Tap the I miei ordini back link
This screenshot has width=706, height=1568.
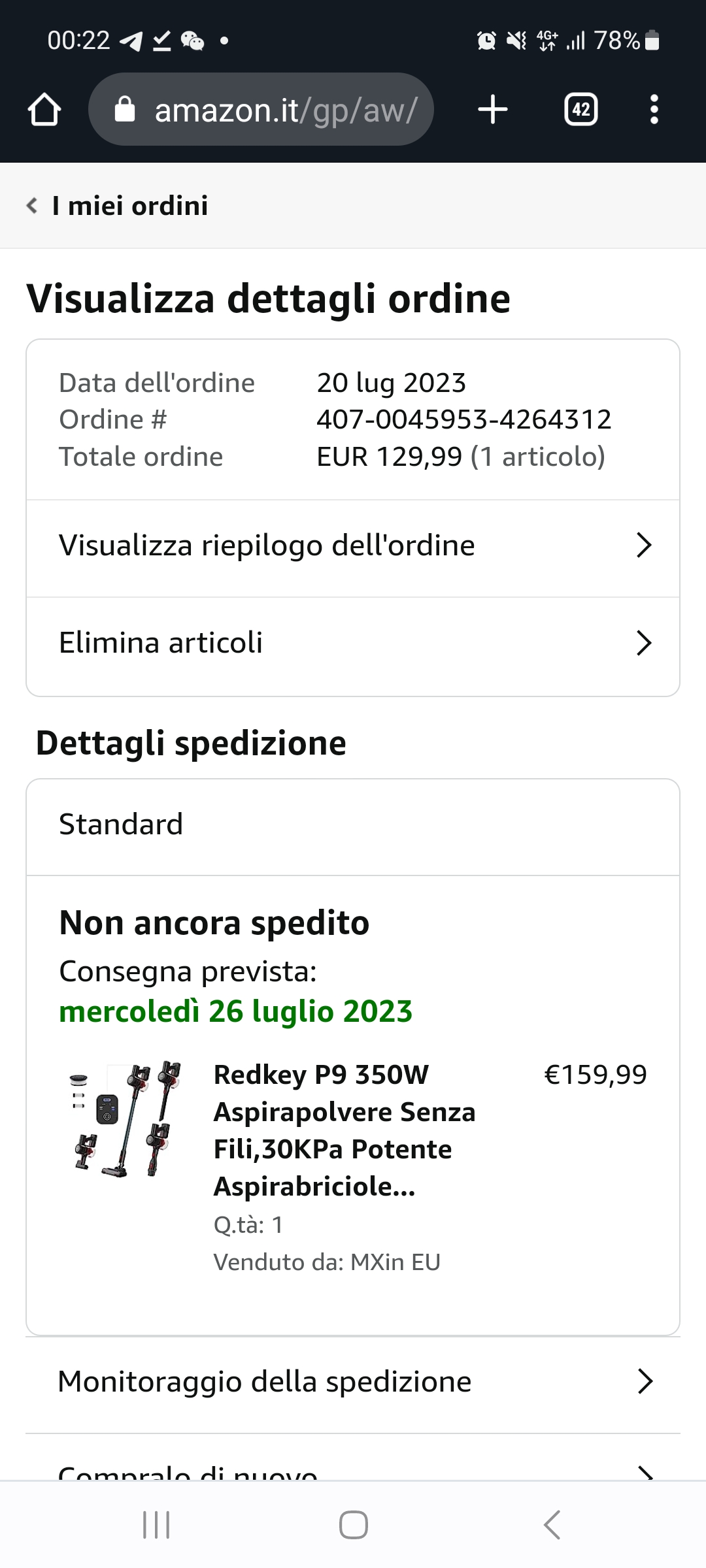(130, 205)
